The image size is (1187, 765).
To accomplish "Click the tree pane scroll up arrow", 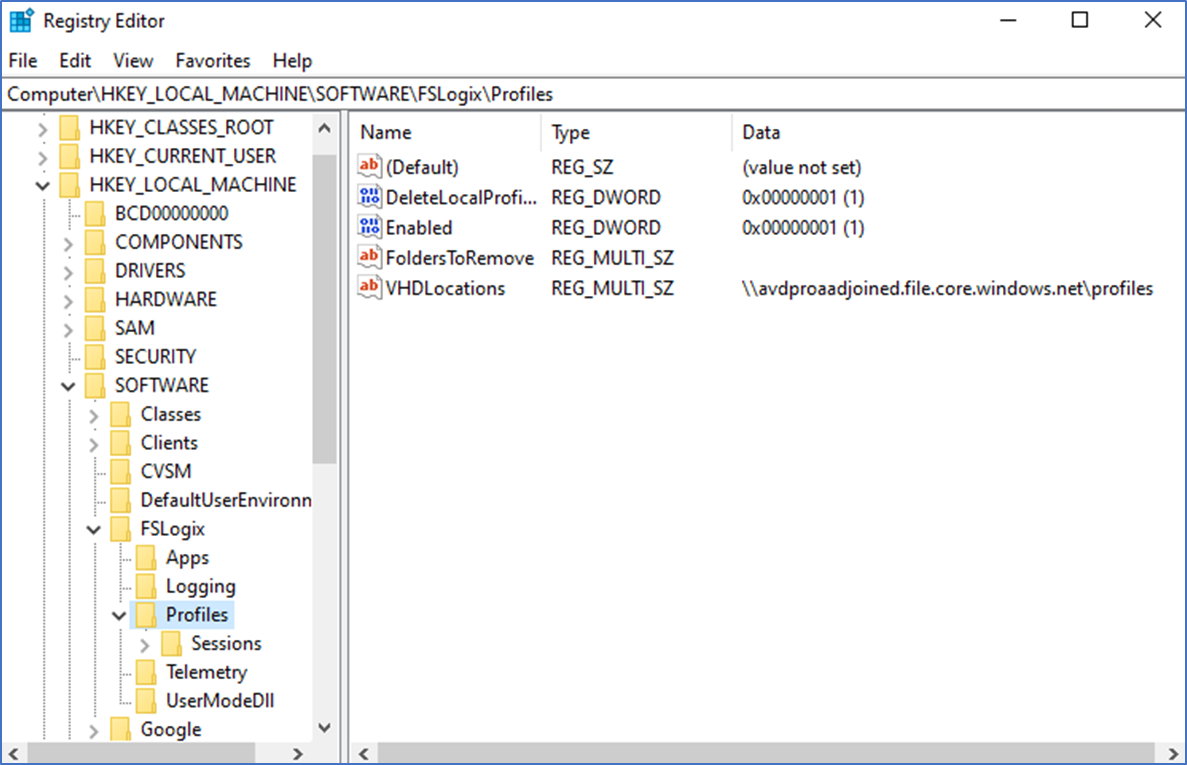I will [324, 128].
